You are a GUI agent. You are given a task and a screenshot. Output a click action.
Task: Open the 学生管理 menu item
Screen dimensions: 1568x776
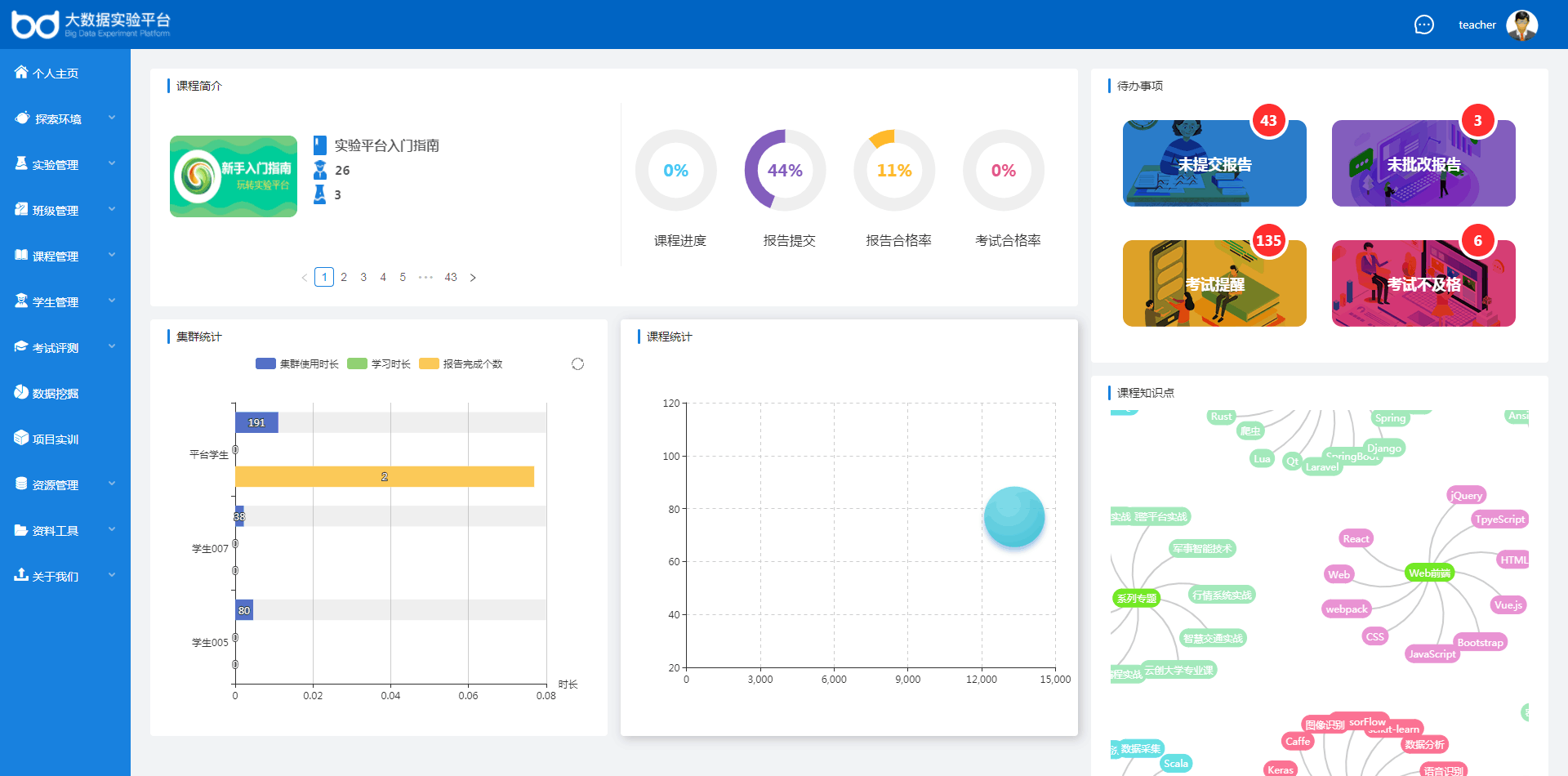[56, 302]
